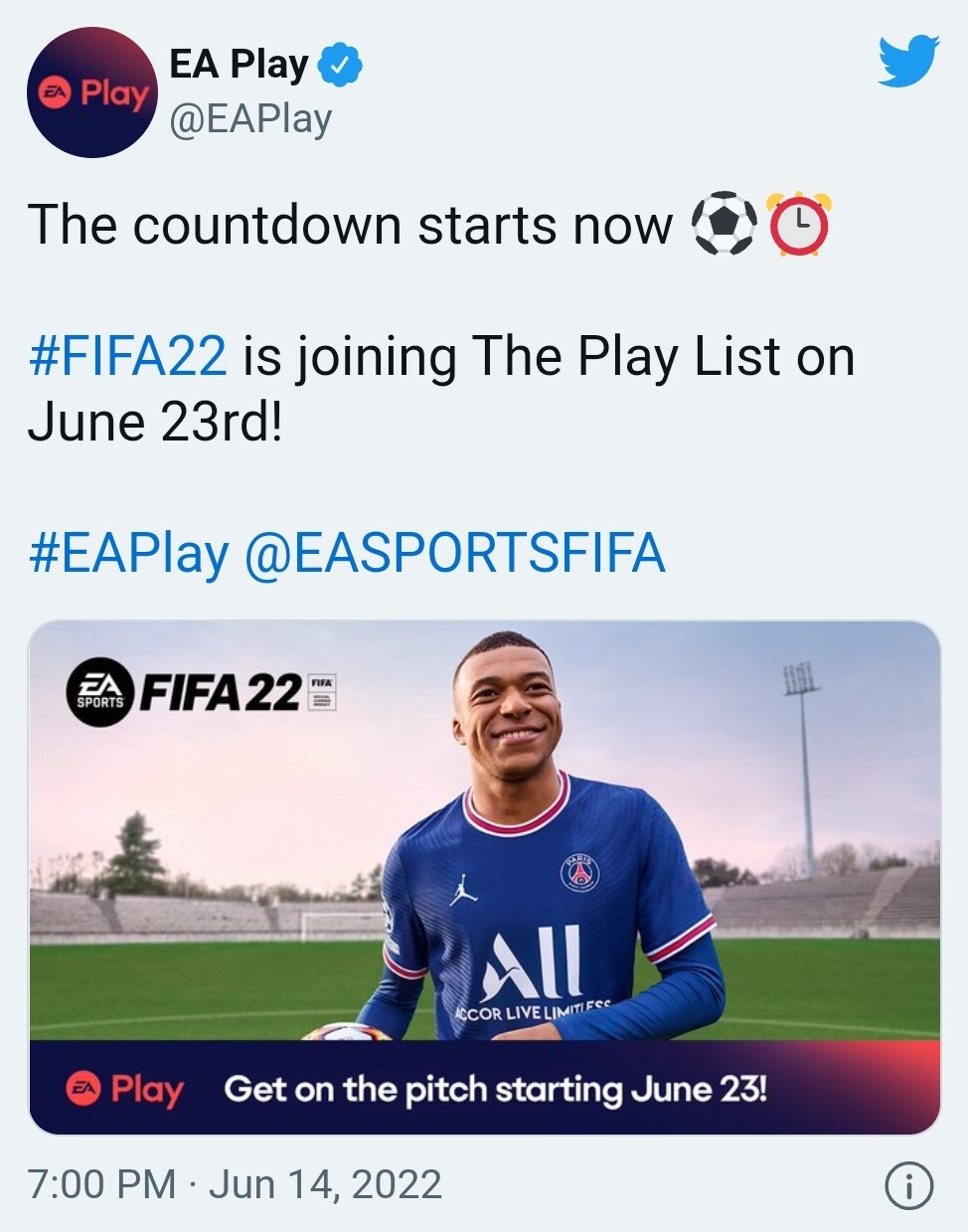Click the Twitter bird logo
This screenshot has height=1232, width=968.
(x=908, y=62)
